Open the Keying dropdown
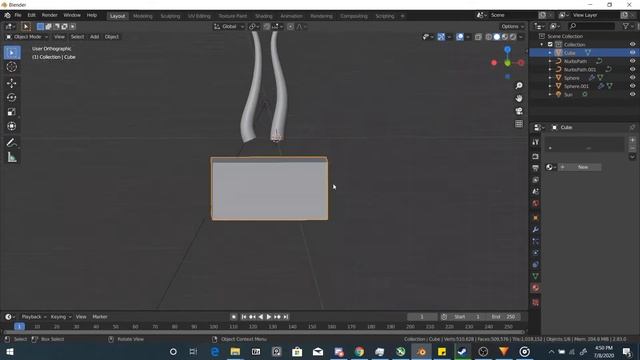 point(61,317)
